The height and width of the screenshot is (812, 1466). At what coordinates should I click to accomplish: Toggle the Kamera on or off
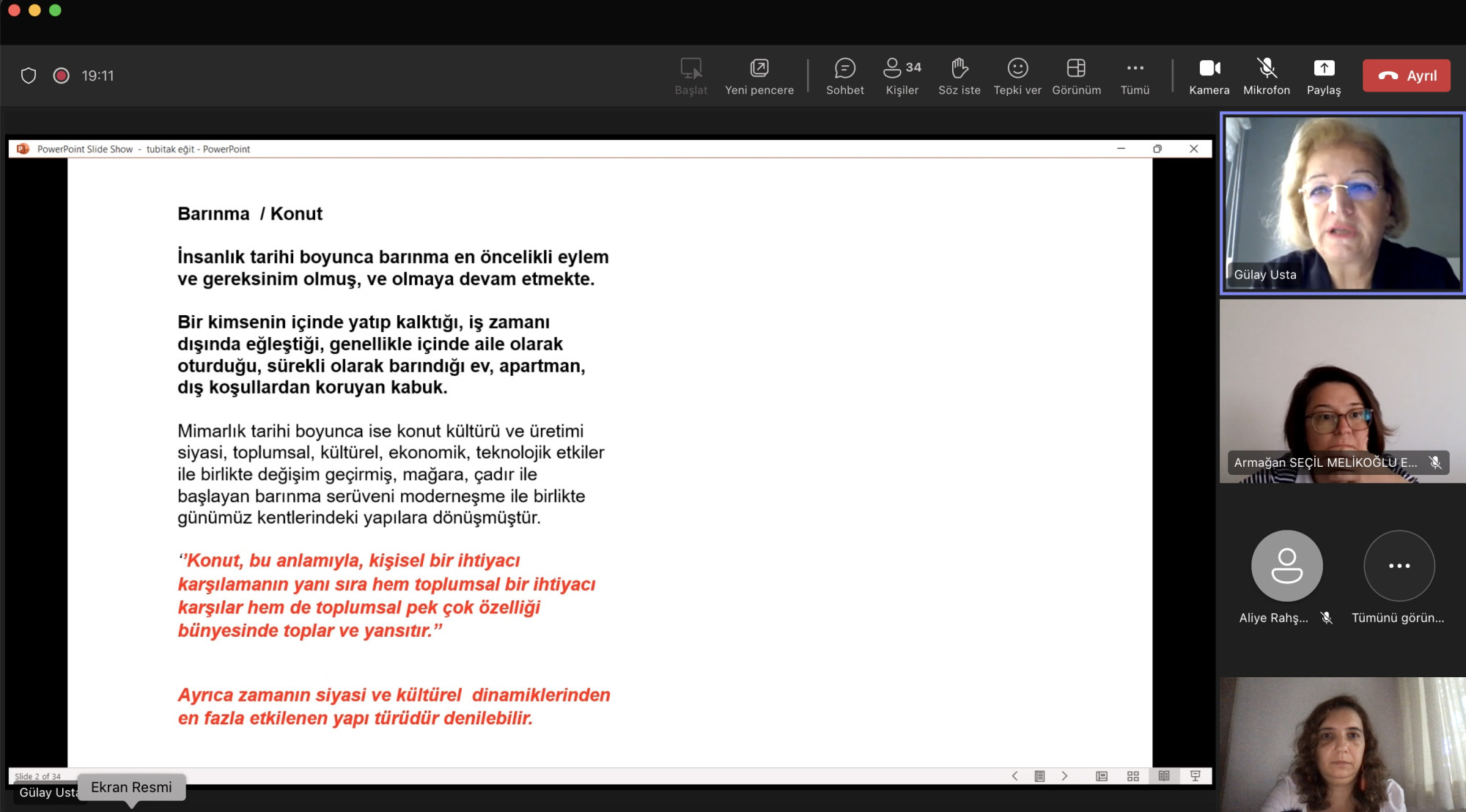click(1209, 76)
